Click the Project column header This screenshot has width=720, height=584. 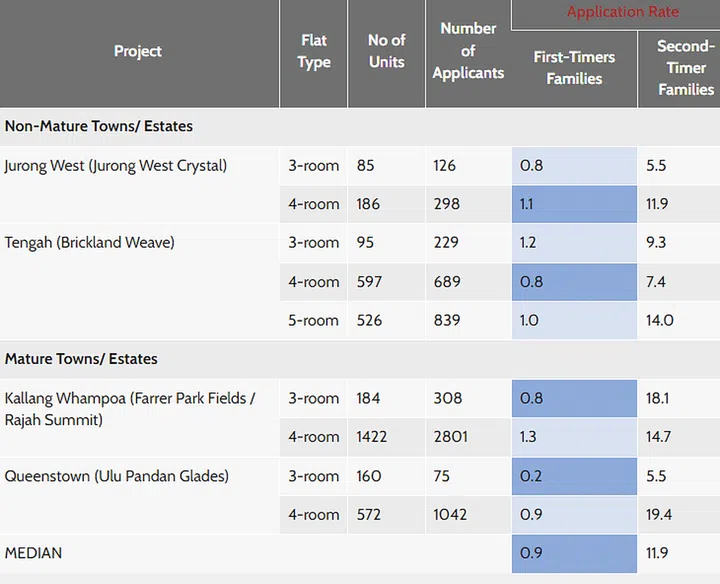point(138,51)
